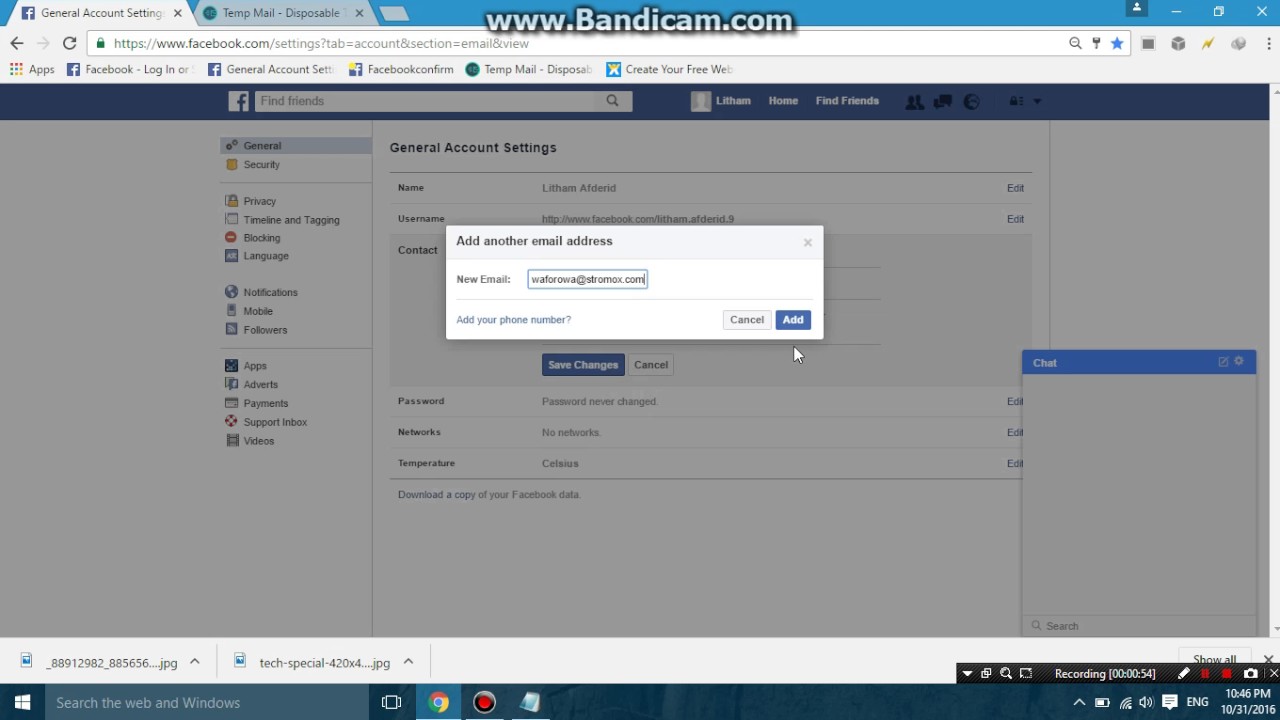The image size is (1280, 720).
Task: Click the Add your phone number link
Action: (514, 320)
